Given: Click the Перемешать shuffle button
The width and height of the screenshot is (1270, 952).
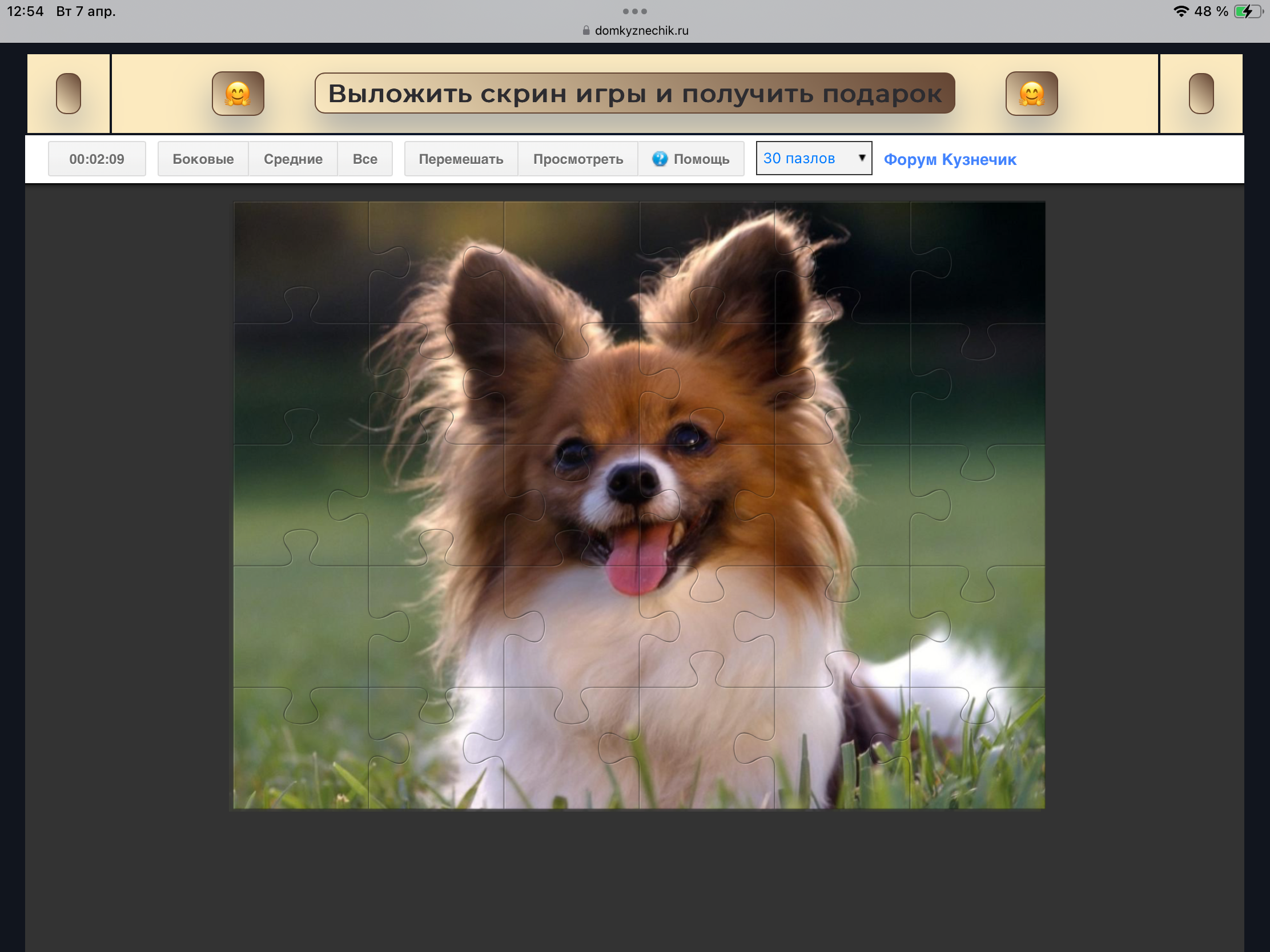Looking at the screenshot, I should [460, 159].
